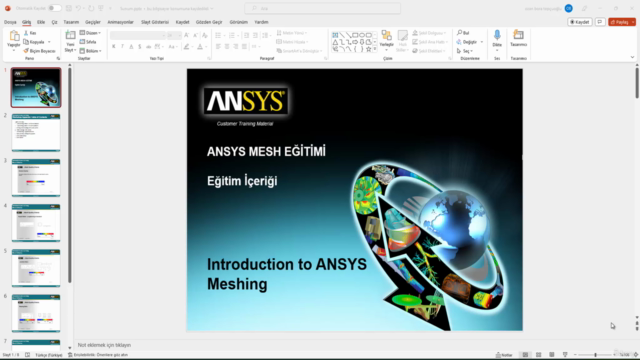Expand the Değiştir (Replace) dropdown arrow

pos(482,42)
